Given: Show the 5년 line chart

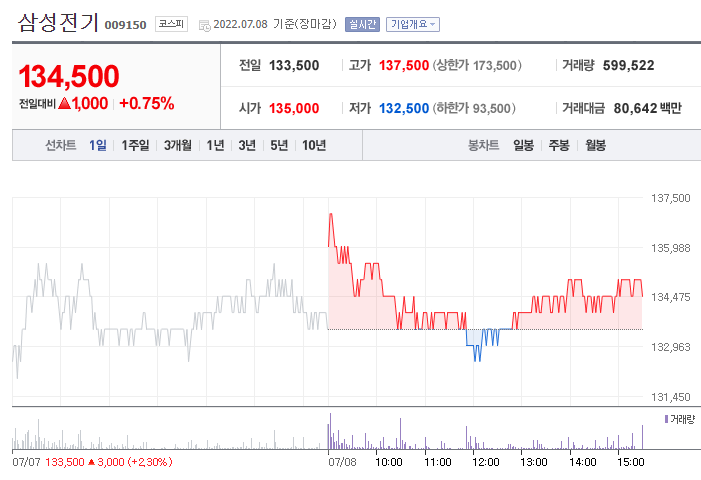Looking at the screenshot, I should (x=279, y=145).
